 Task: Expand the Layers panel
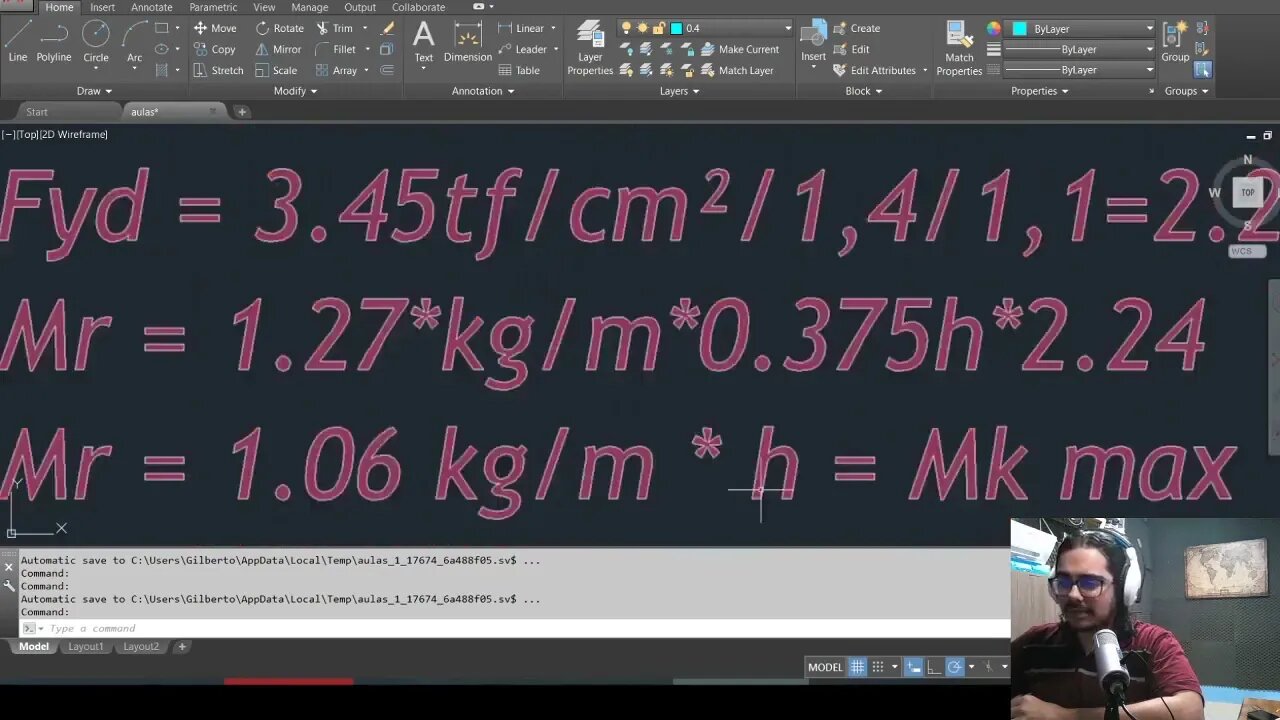point(679,91)
